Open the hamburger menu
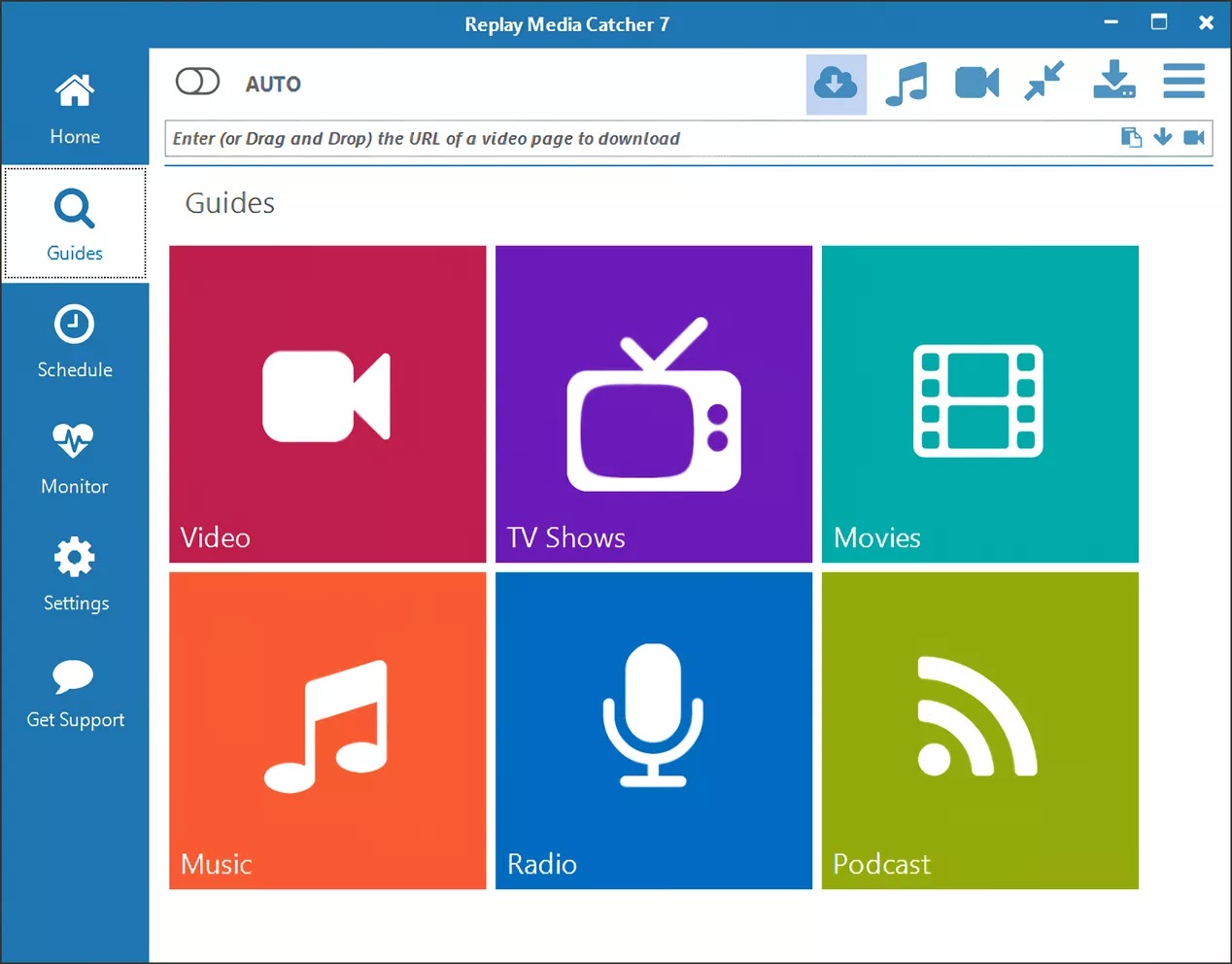Image resolution: width=1232 pixels, height=964 pixels. pos(1183,83)
